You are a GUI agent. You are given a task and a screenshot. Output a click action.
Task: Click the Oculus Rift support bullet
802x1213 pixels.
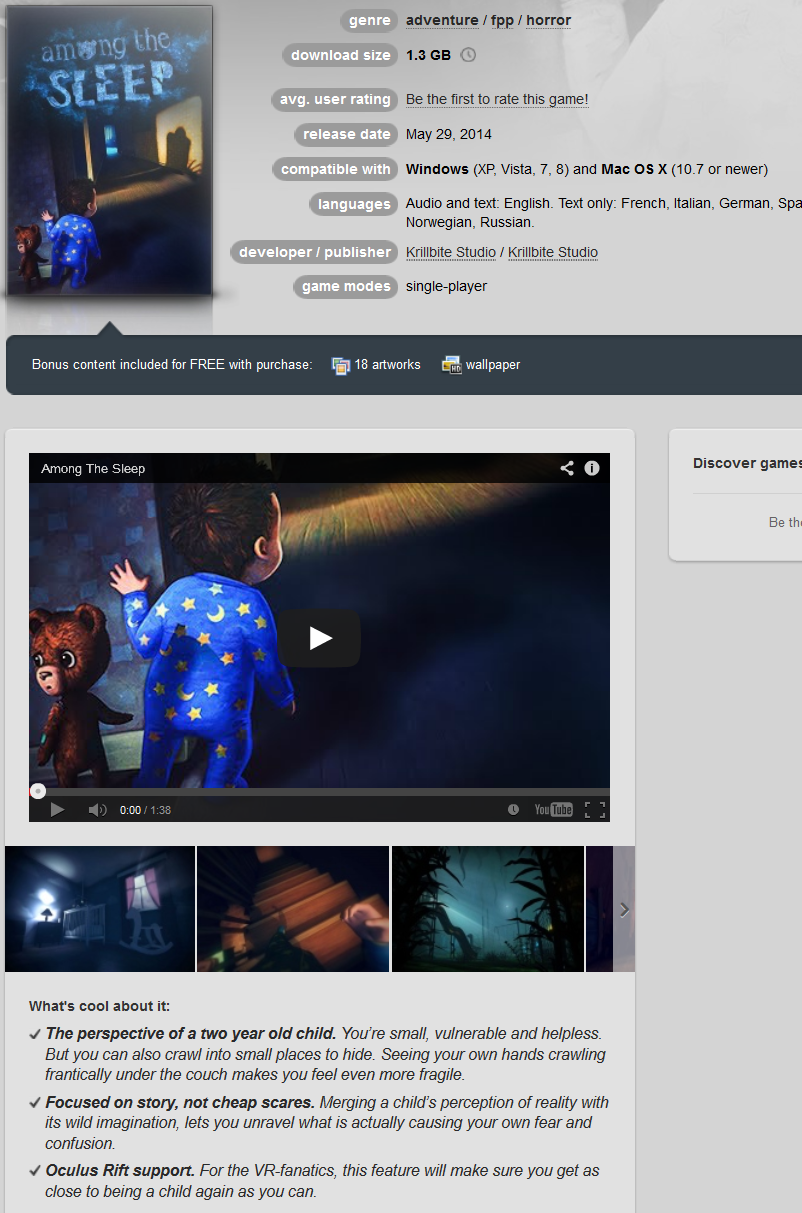pyautogui.click(x=120, y=1170)
